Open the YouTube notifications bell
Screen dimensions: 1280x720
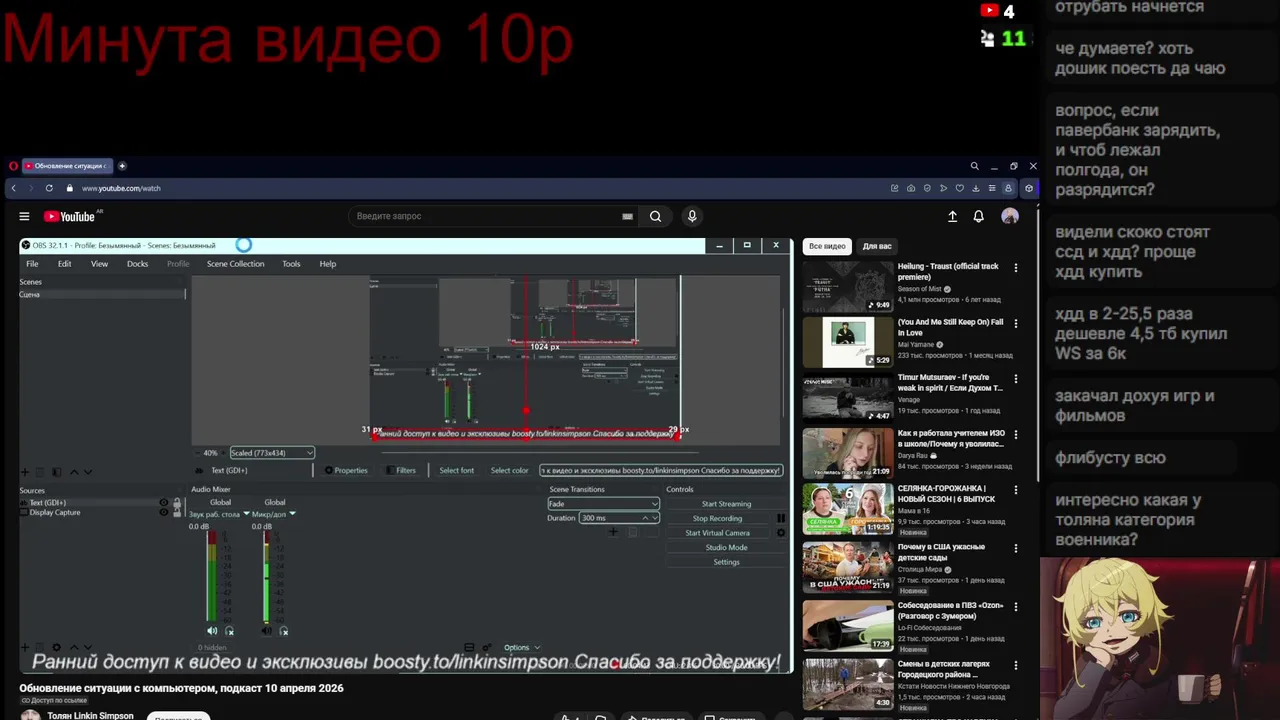click(979, 216)
